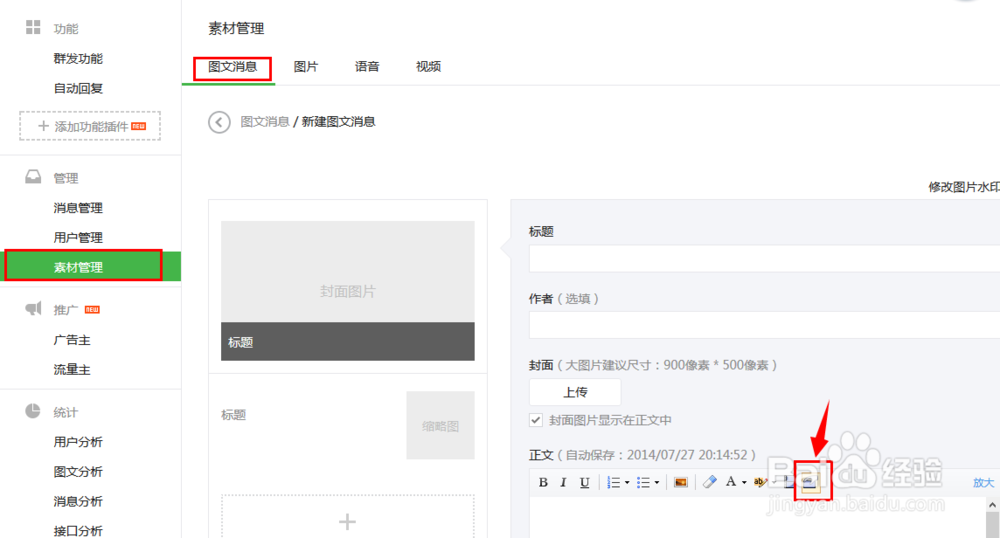1000x538 pixels.
Task: Open 自动回复 in the sidebar
Action: 78,89
